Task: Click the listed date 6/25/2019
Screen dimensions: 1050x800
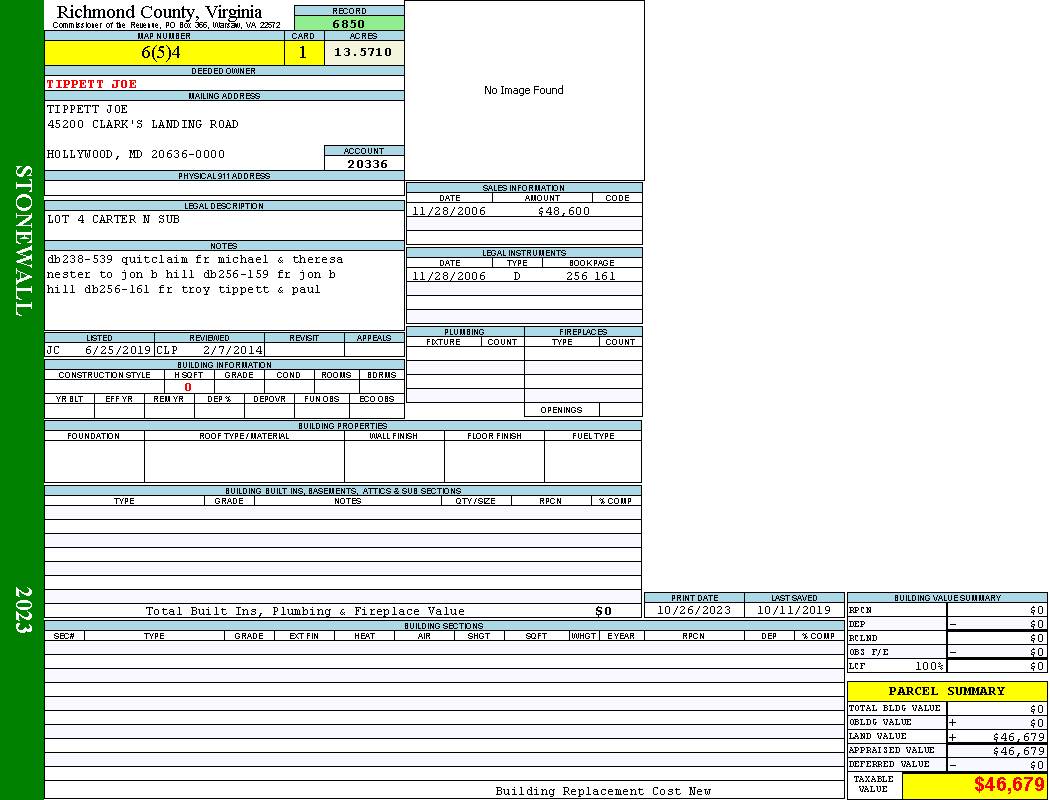Action: coord(117,351)
